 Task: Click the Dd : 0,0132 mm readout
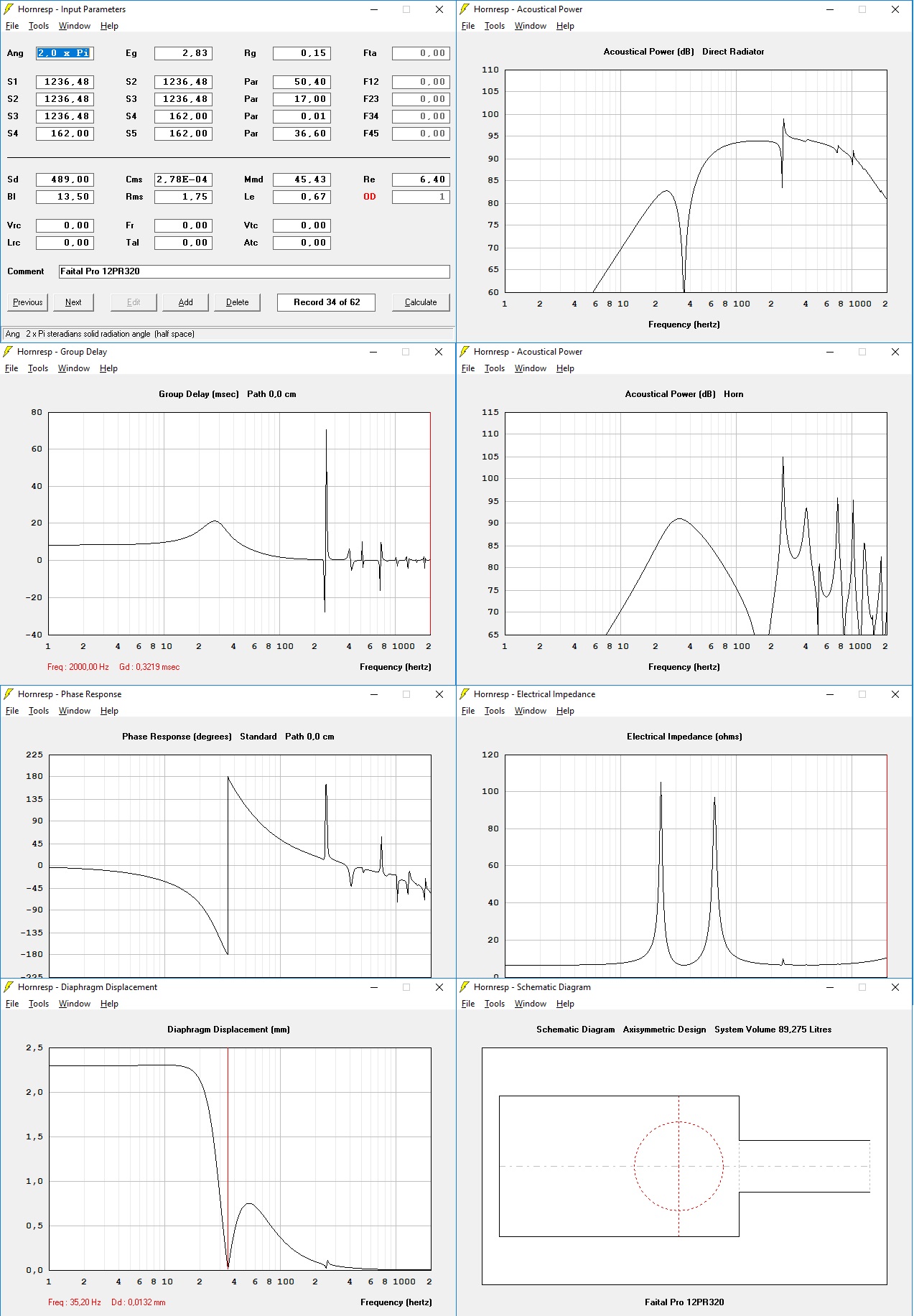(139, 1302)
